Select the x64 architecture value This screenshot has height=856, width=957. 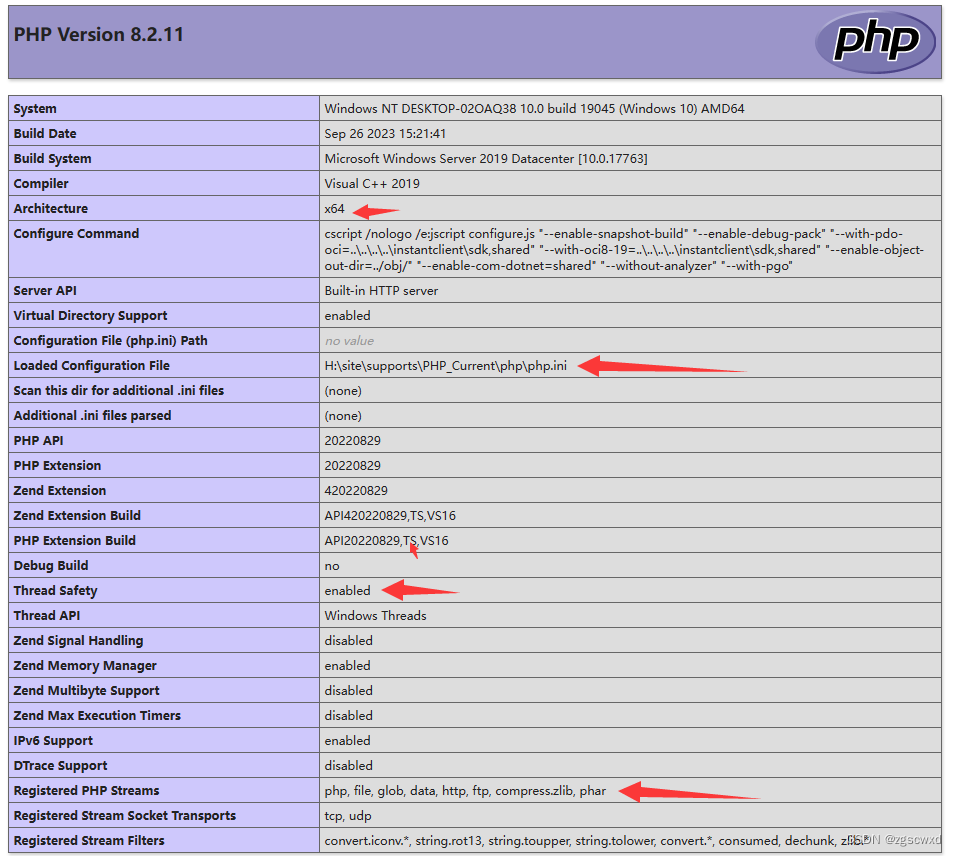(x=334, y=209)
